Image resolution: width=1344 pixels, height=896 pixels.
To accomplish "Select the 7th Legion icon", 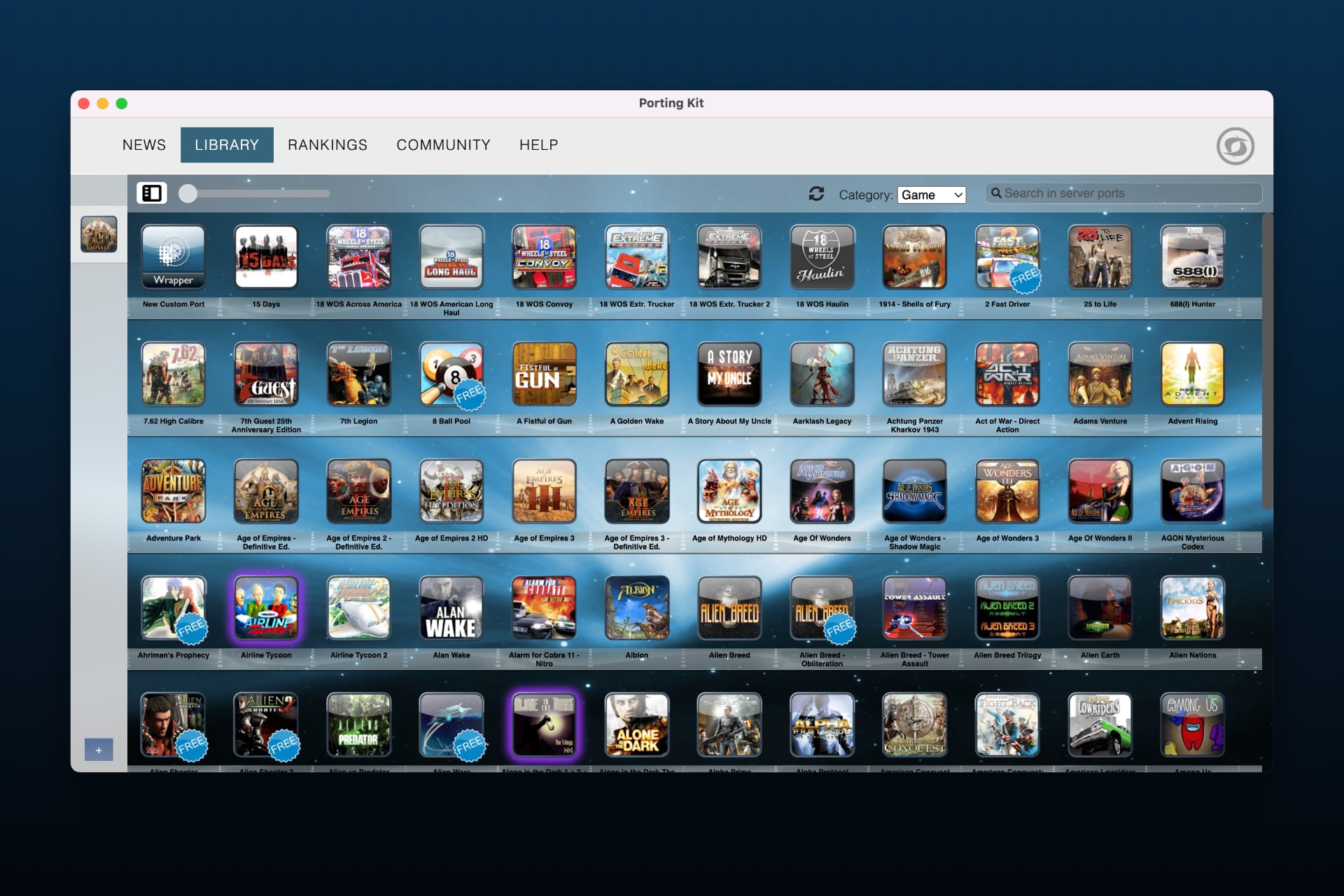I will 359,374.
